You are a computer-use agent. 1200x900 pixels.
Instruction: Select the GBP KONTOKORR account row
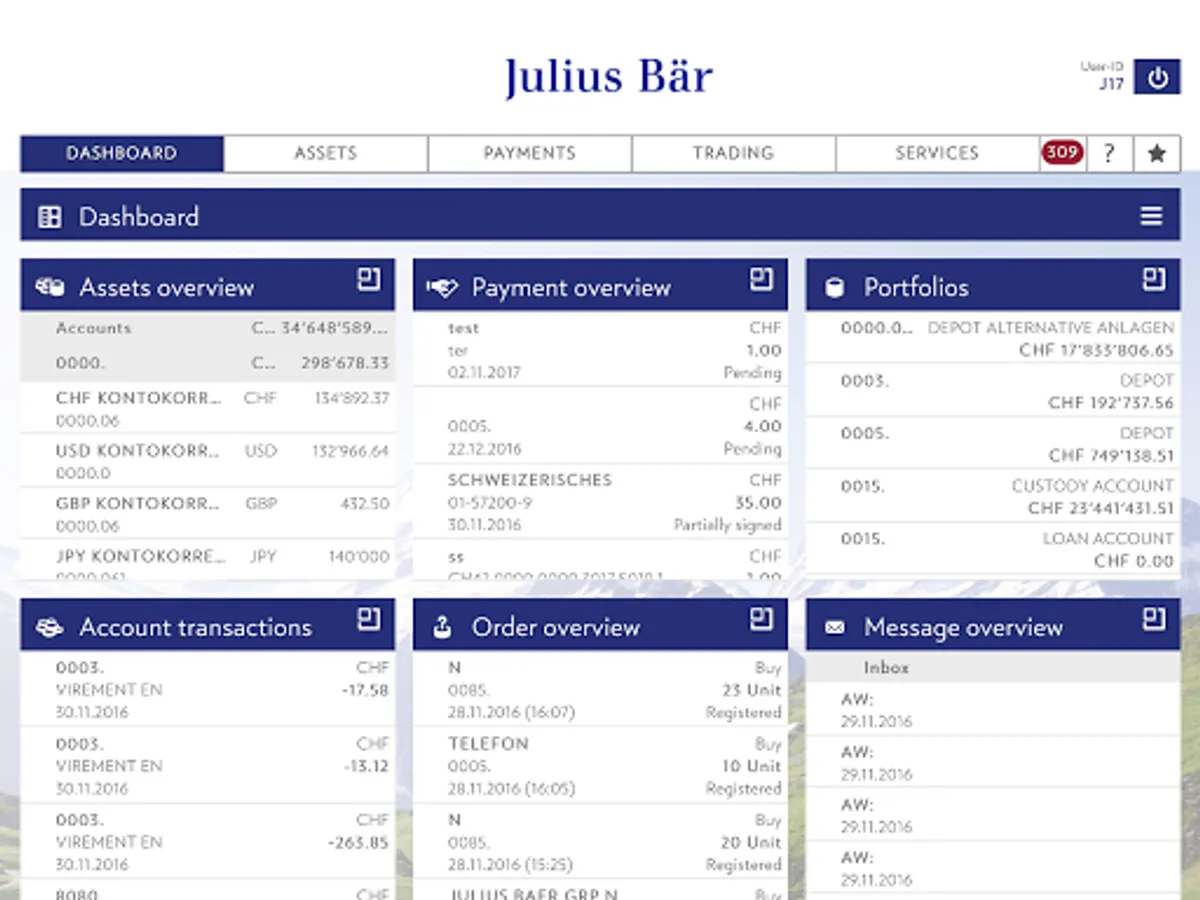(208, 514)
